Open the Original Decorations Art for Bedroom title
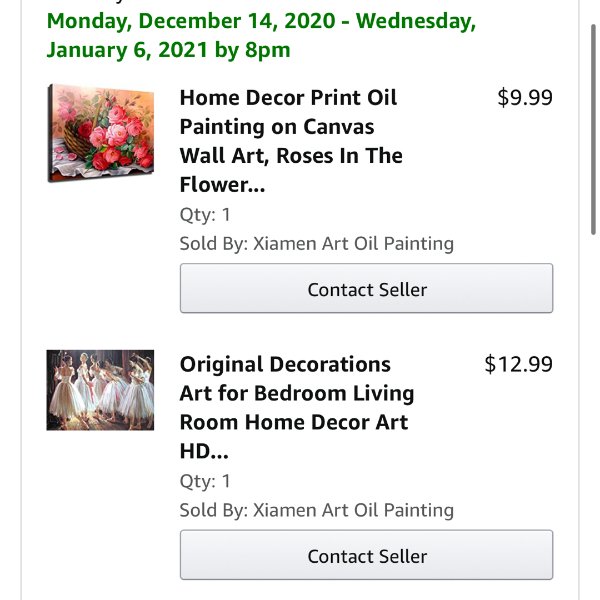Image resolution: width=600 pixels, height=600 pixels. [x=297, y=408]
